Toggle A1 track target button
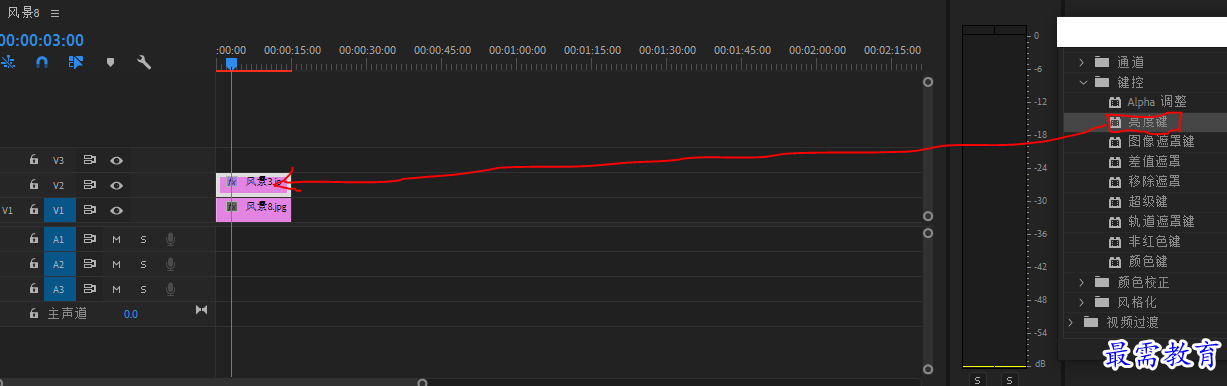This screenshot has height=386, width=1227. [x=59, y=239]
